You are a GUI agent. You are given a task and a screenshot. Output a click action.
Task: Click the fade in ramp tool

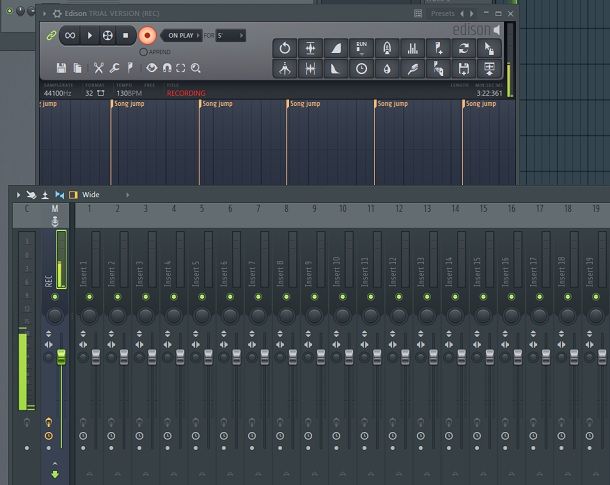pos(336,48)
